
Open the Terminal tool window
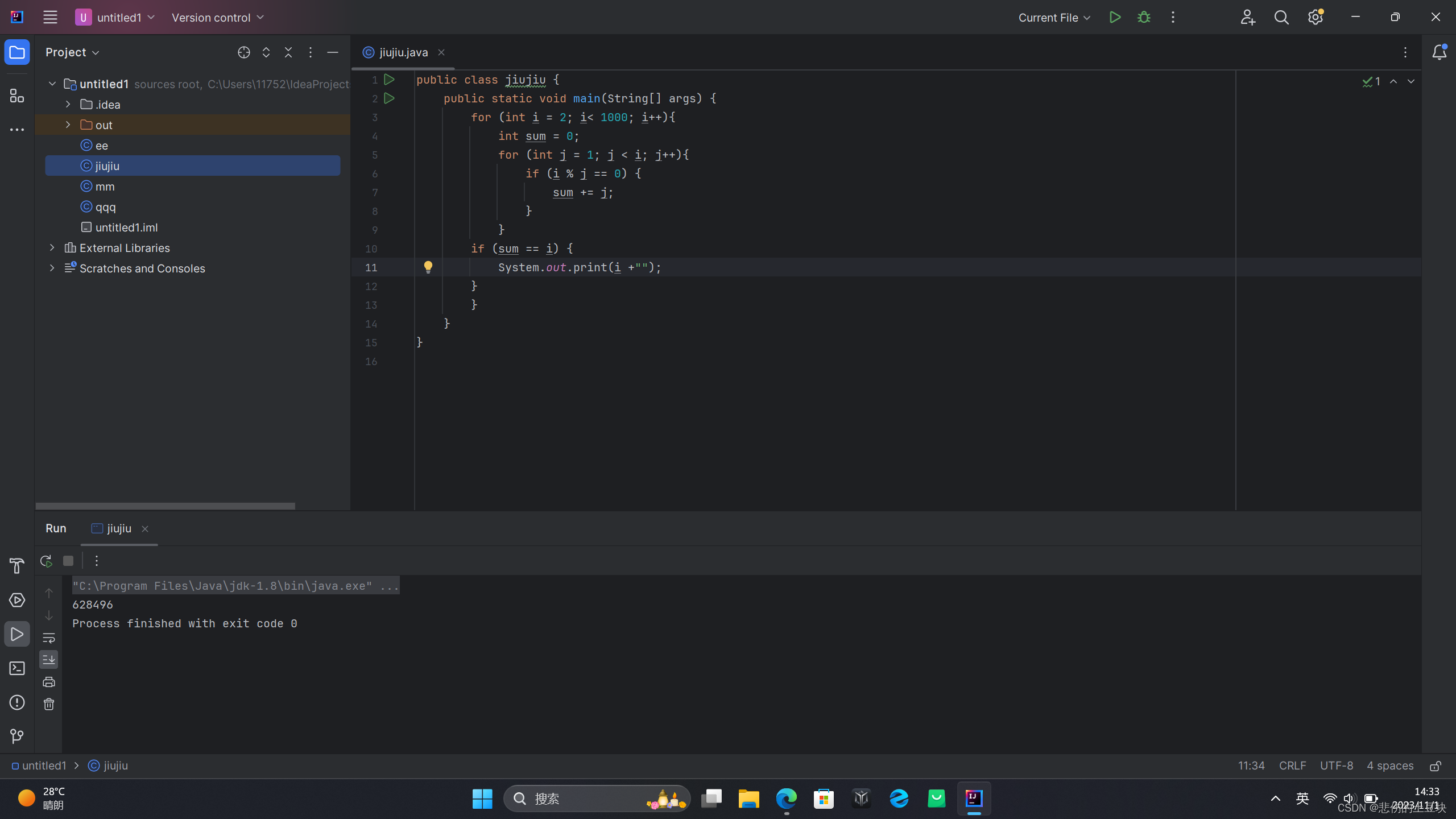[x=17, y=668]
